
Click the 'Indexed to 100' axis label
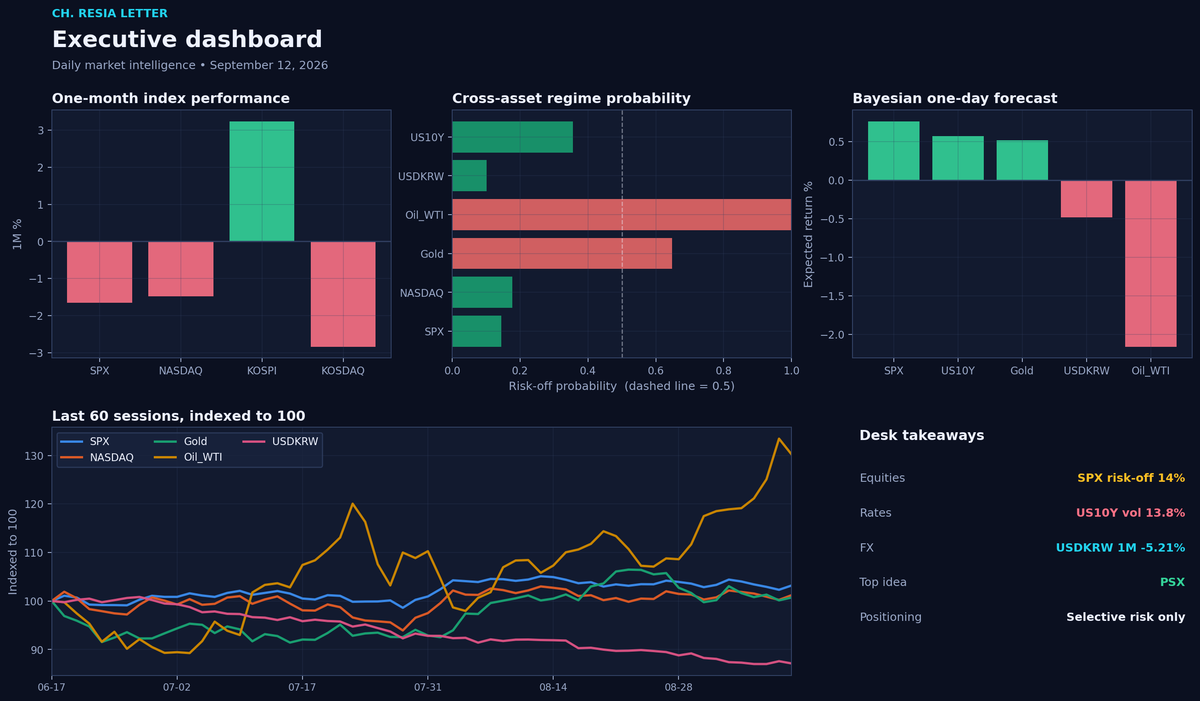point(13,551)
